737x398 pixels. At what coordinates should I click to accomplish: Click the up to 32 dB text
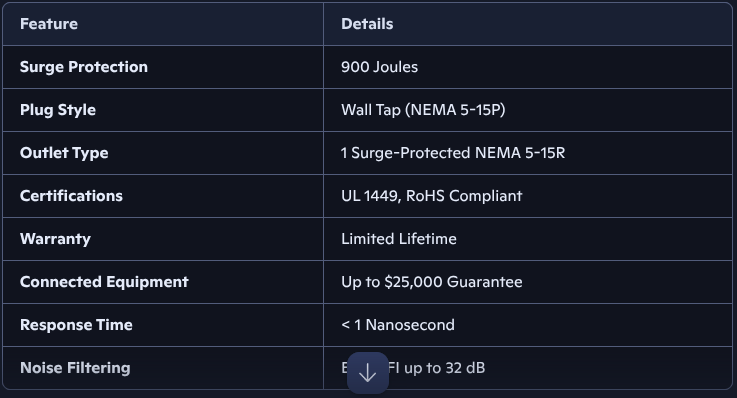tap(444, 368)
